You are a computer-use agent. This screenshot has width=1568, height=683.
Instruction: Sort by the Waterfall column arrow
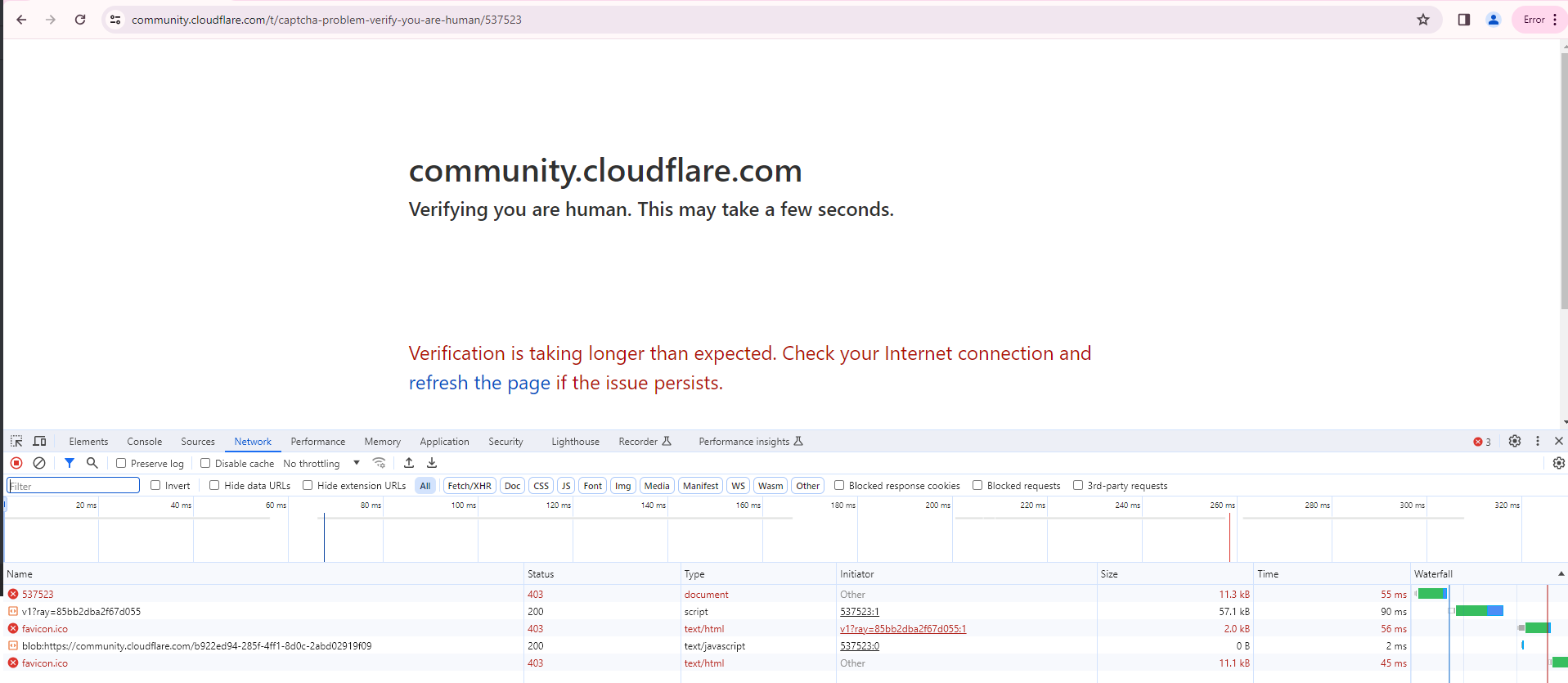click(1561, 574)
